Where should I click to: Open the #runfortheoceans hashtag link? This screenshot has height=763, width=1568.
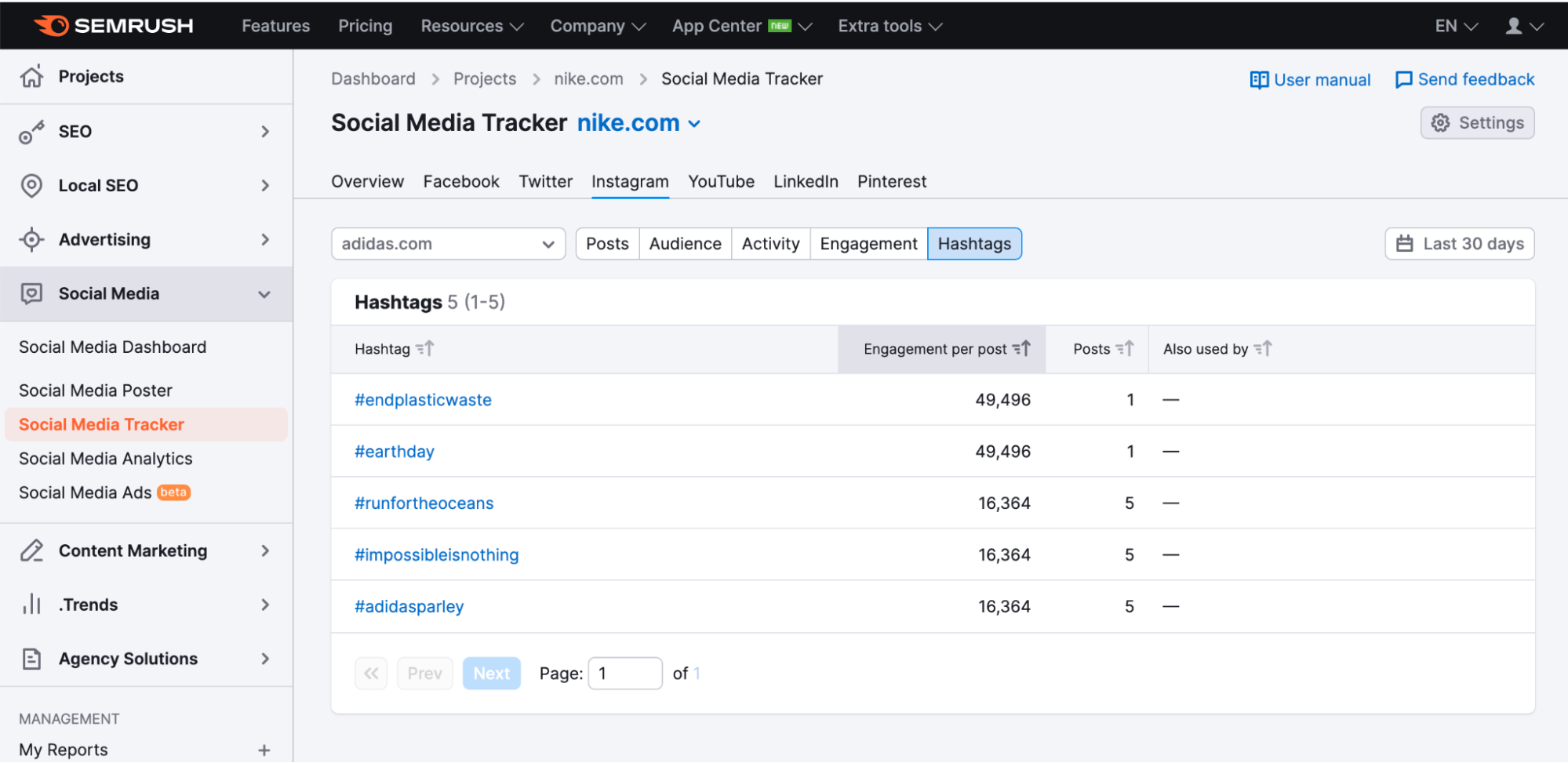point(424,503)
